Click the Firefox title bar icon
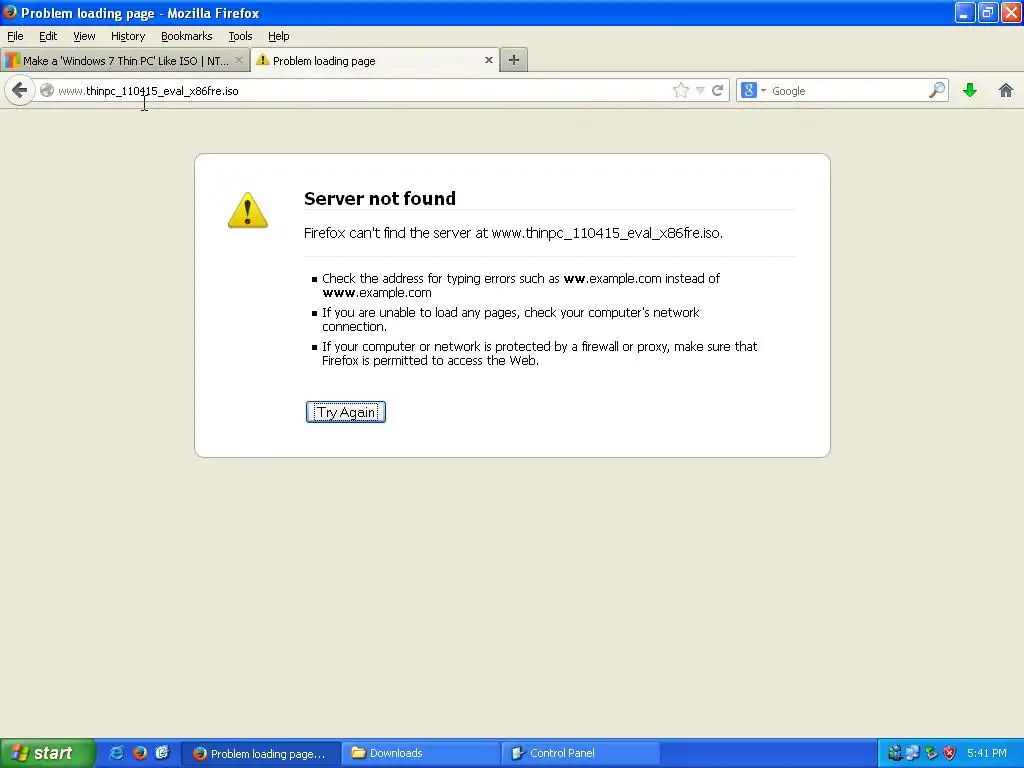 (x=9, y=12)
